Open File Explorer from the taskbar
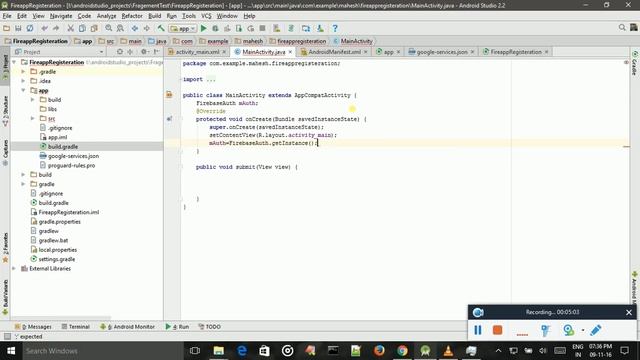640x360 pixels. [x=218, y=351]
